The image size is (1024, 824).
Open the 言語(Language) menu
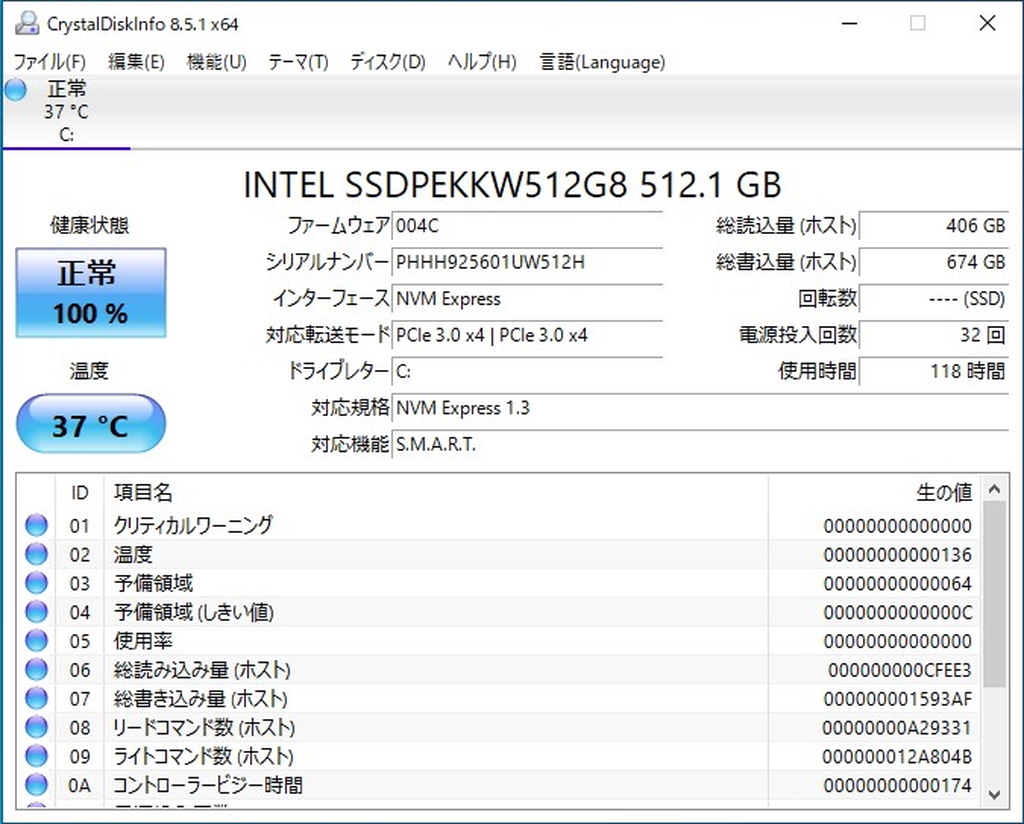tap(605, 62)
